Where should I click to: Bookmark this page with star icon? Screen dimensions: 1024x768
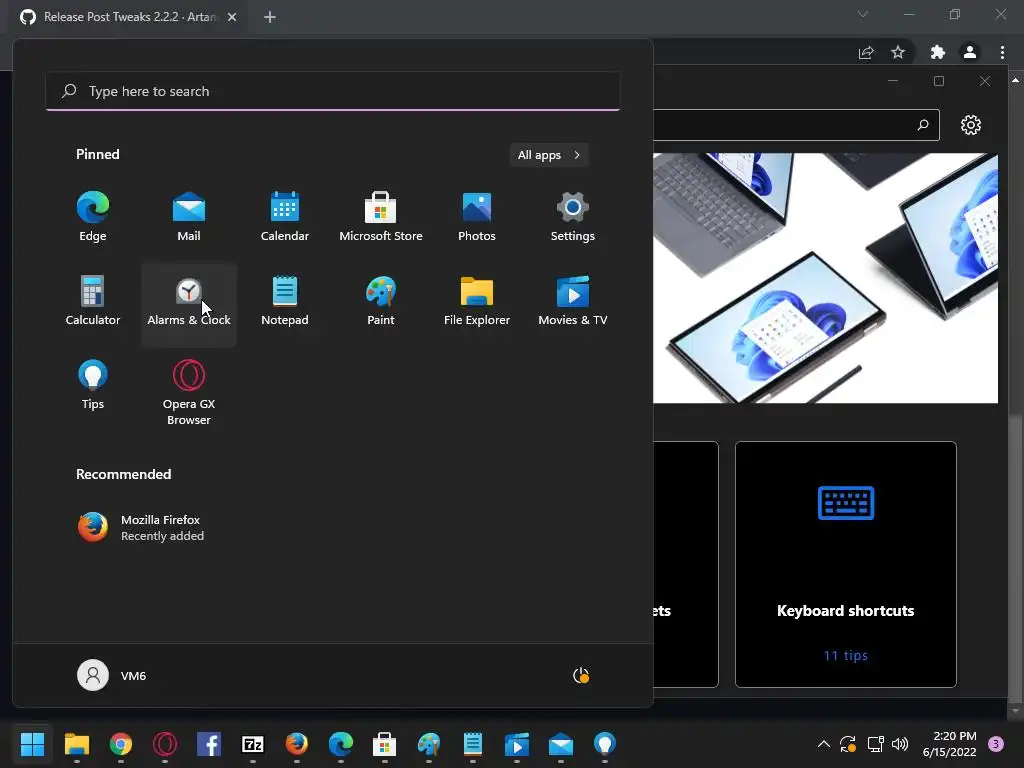pyautogui.click(x=898, y=52)
